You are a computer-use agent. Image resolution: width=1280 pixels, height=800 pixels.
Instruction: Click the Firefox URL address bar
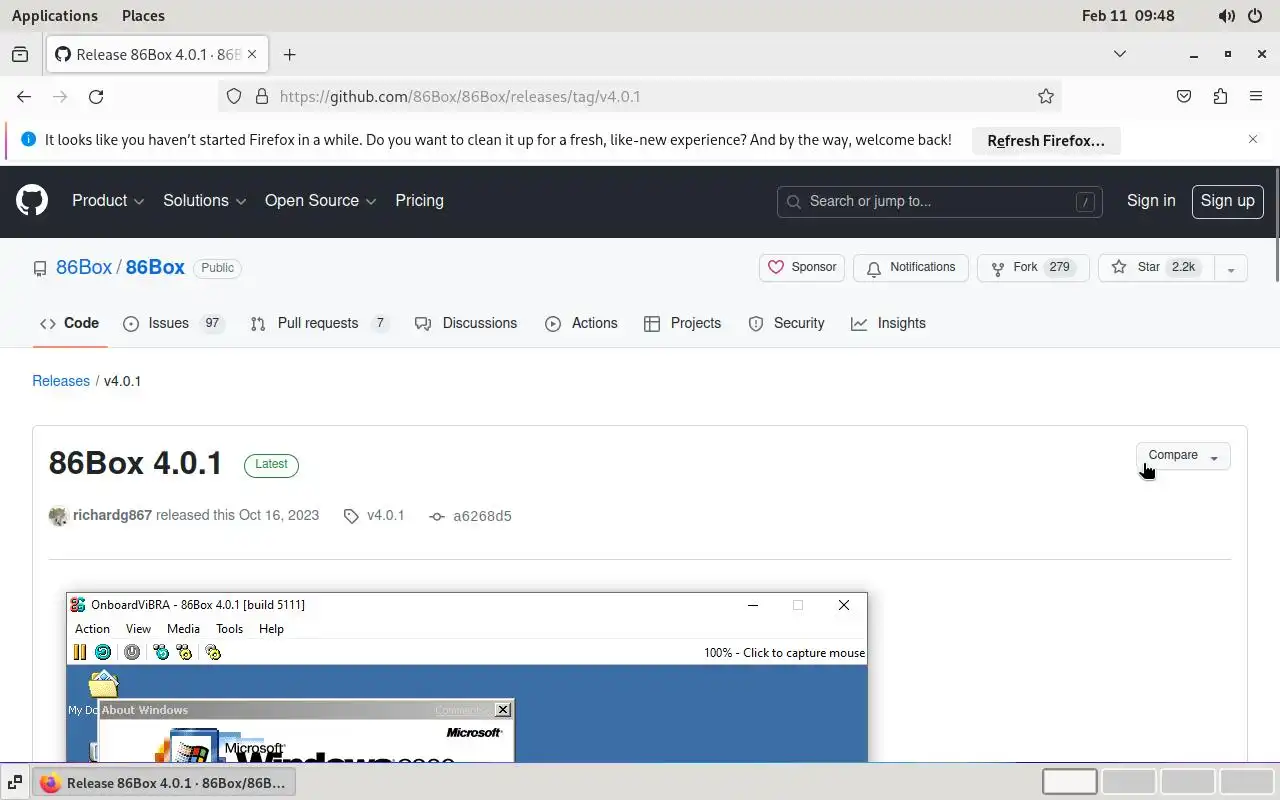pos(640,96)
